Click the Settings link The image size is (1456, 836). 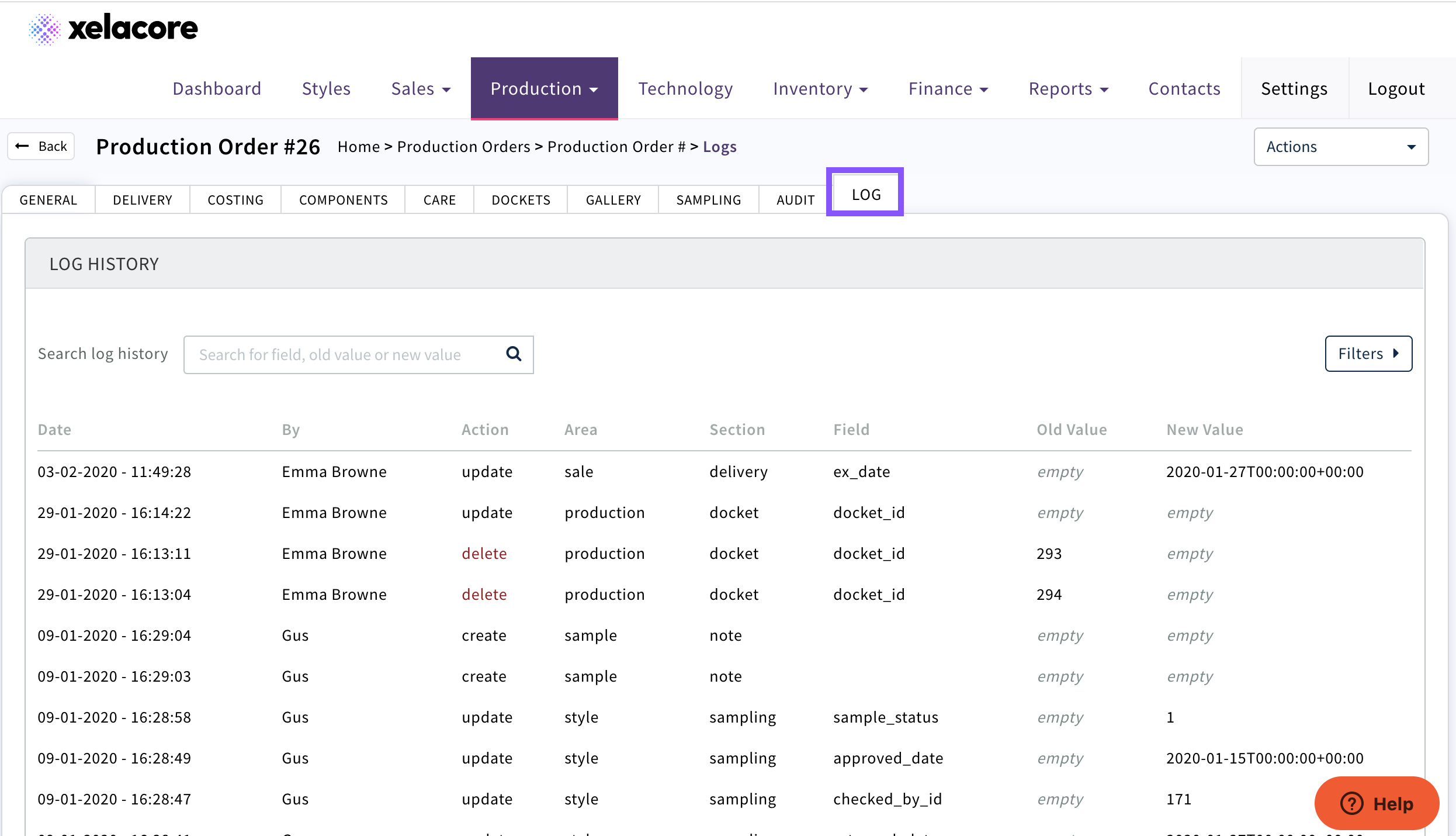[x=1294, y=89]
